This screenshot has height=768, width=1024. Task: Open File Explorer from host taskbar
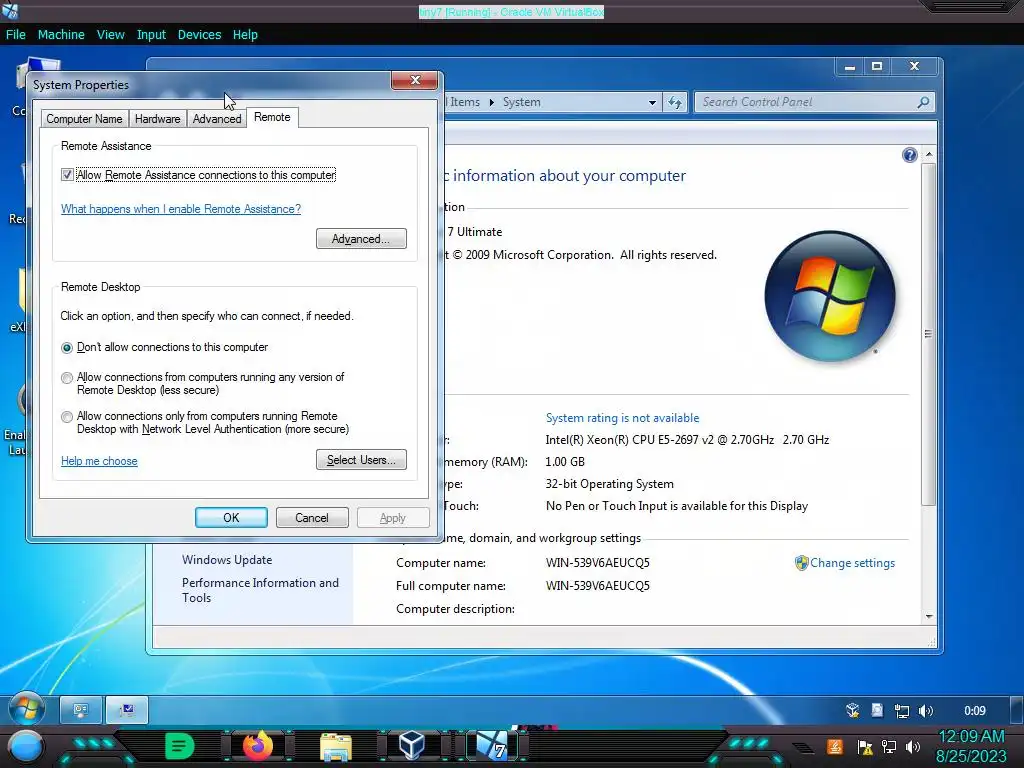point(336,747)
